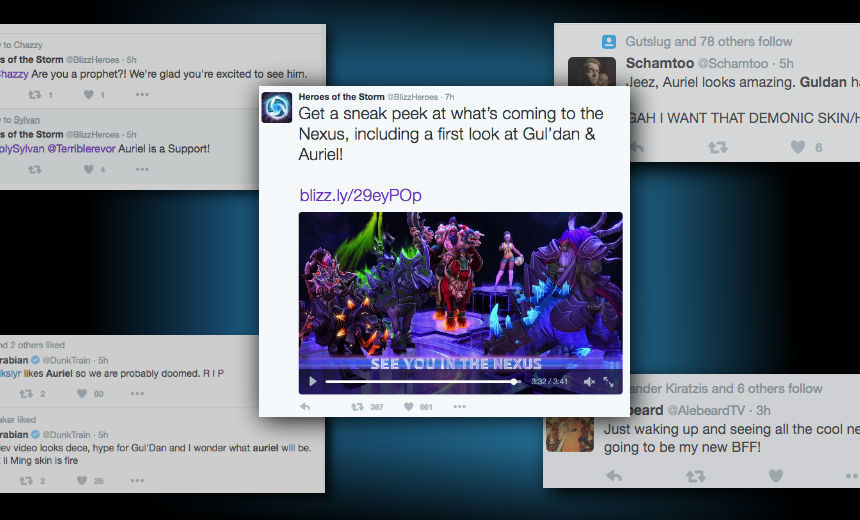Screen dimensions: 860x520
Task: Retweet the 'hype for Gul'Dan' tweet
Action: click(26, 481)
